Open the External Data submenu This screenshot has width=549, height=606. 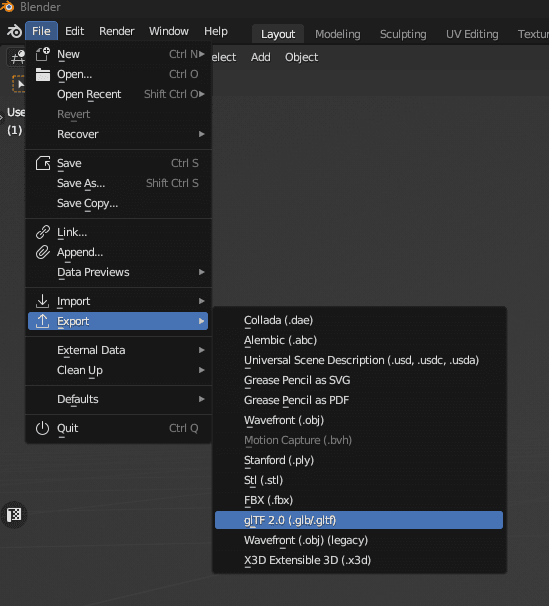[118, 350]
